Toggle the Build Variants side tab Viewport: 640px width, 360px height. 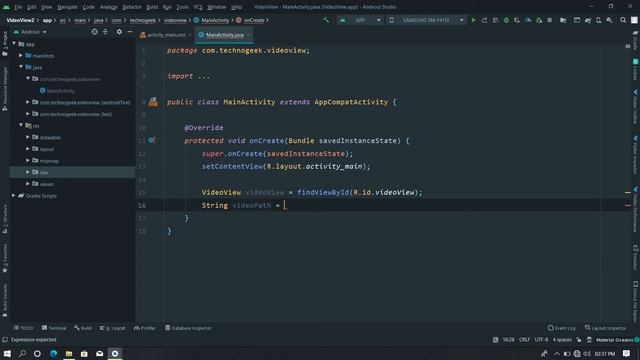[x=5, y=301]
